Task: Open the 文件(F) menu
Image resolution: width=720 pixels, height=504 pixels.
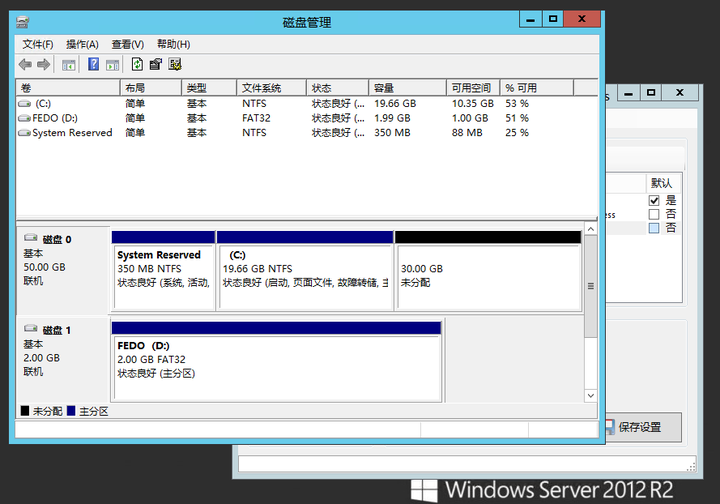Action: pos(38,44)
